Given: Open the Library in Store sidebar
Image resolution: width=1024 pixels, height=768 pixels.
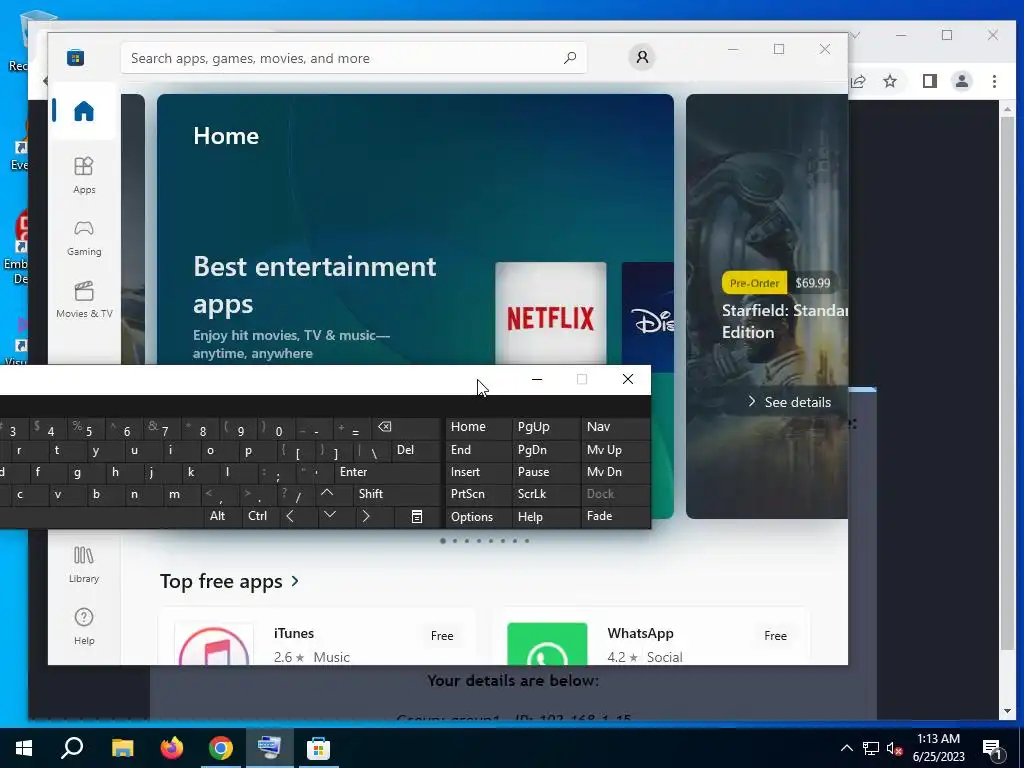Looking at the screenshot, I should 84,565.
